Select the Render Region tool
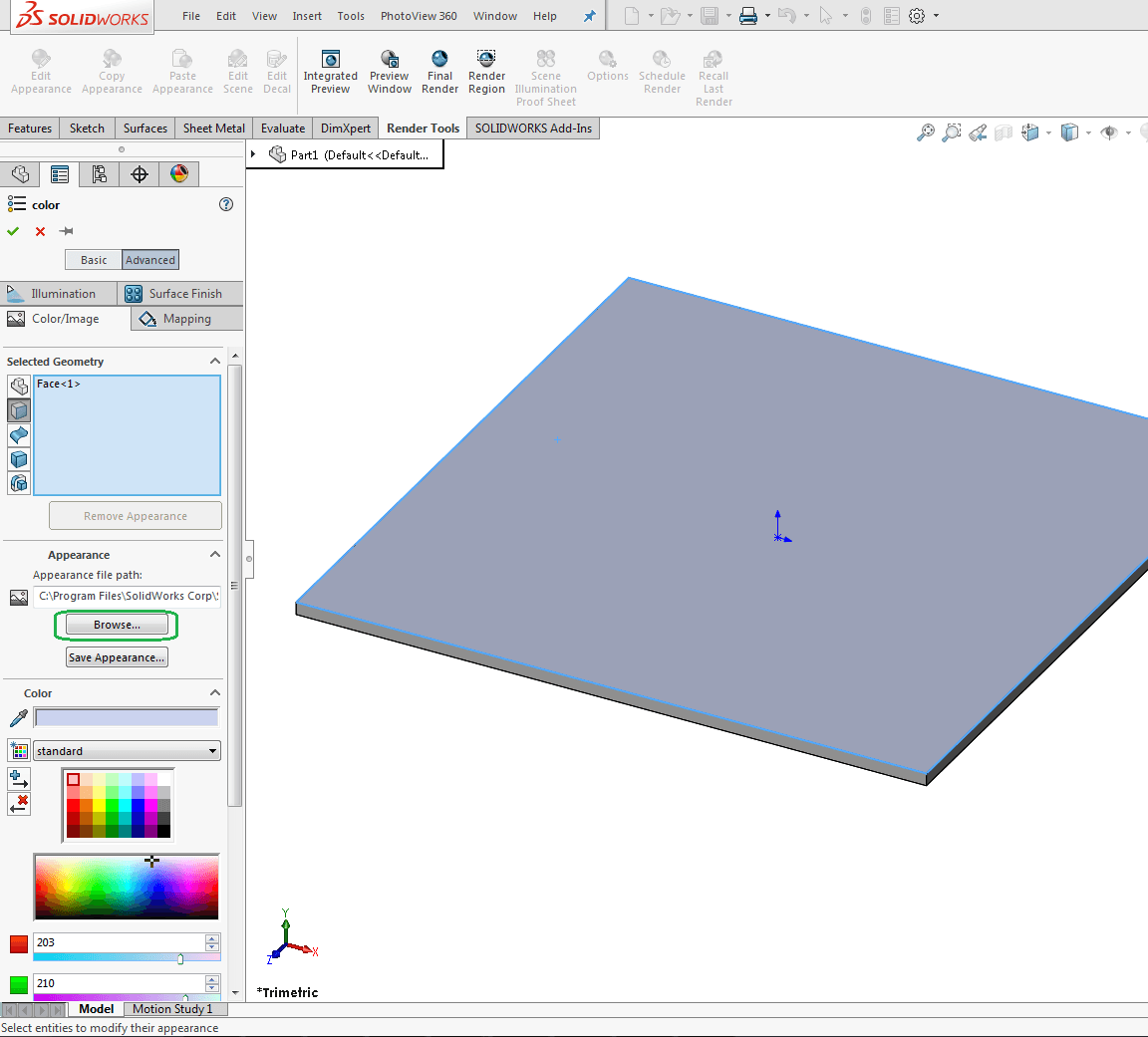This screenshot has height=1037, width=1148. coord(486,72)
